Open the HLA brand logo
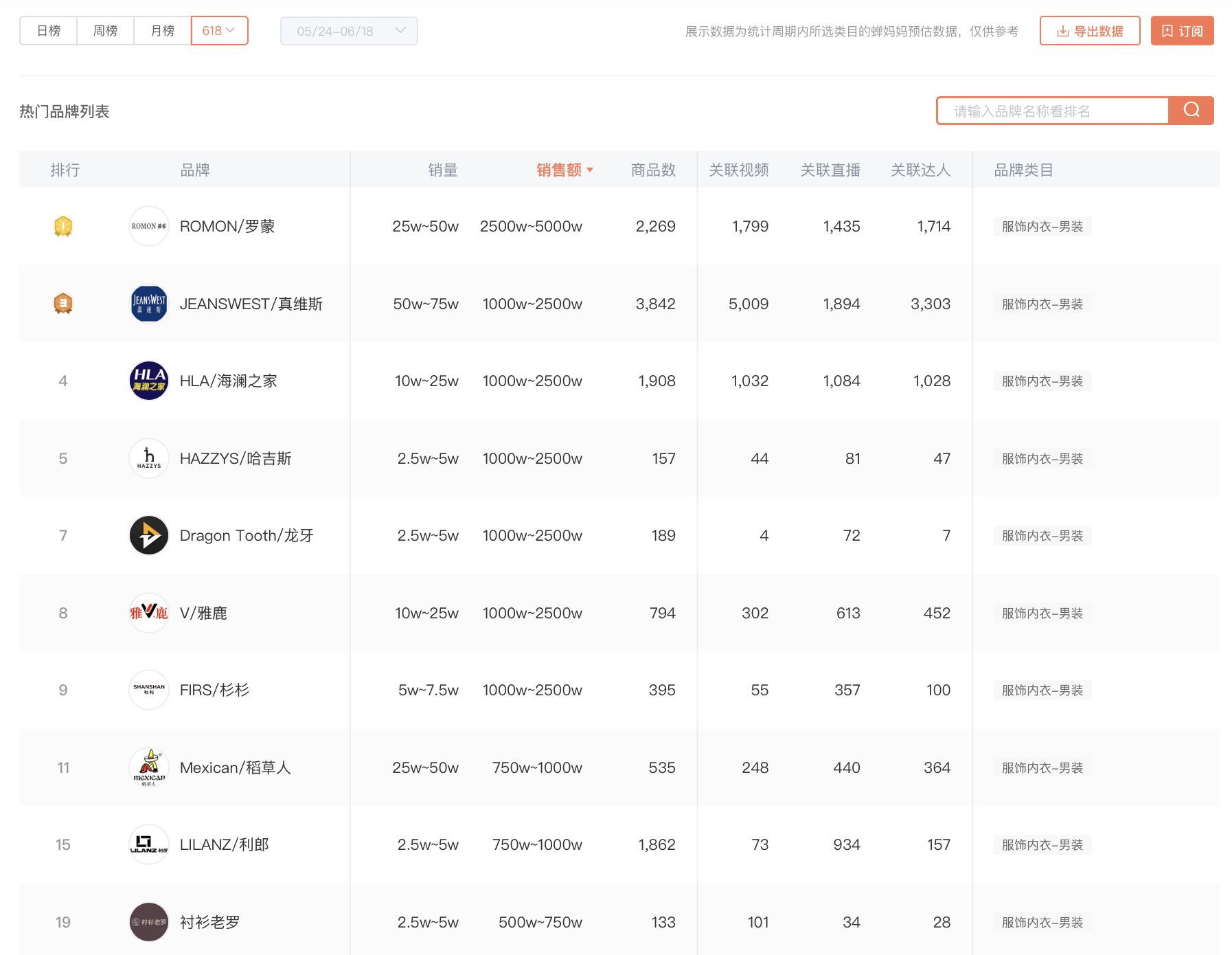The width and height of the screenshot is (1232, 955). pos(149,381)
